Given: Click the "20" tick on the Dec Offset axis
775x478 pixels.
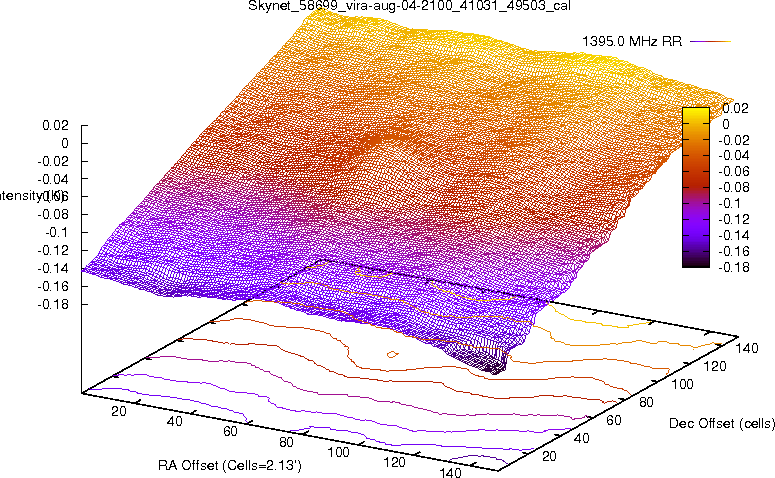Looking at the screenshot, I should click(550, 456).
